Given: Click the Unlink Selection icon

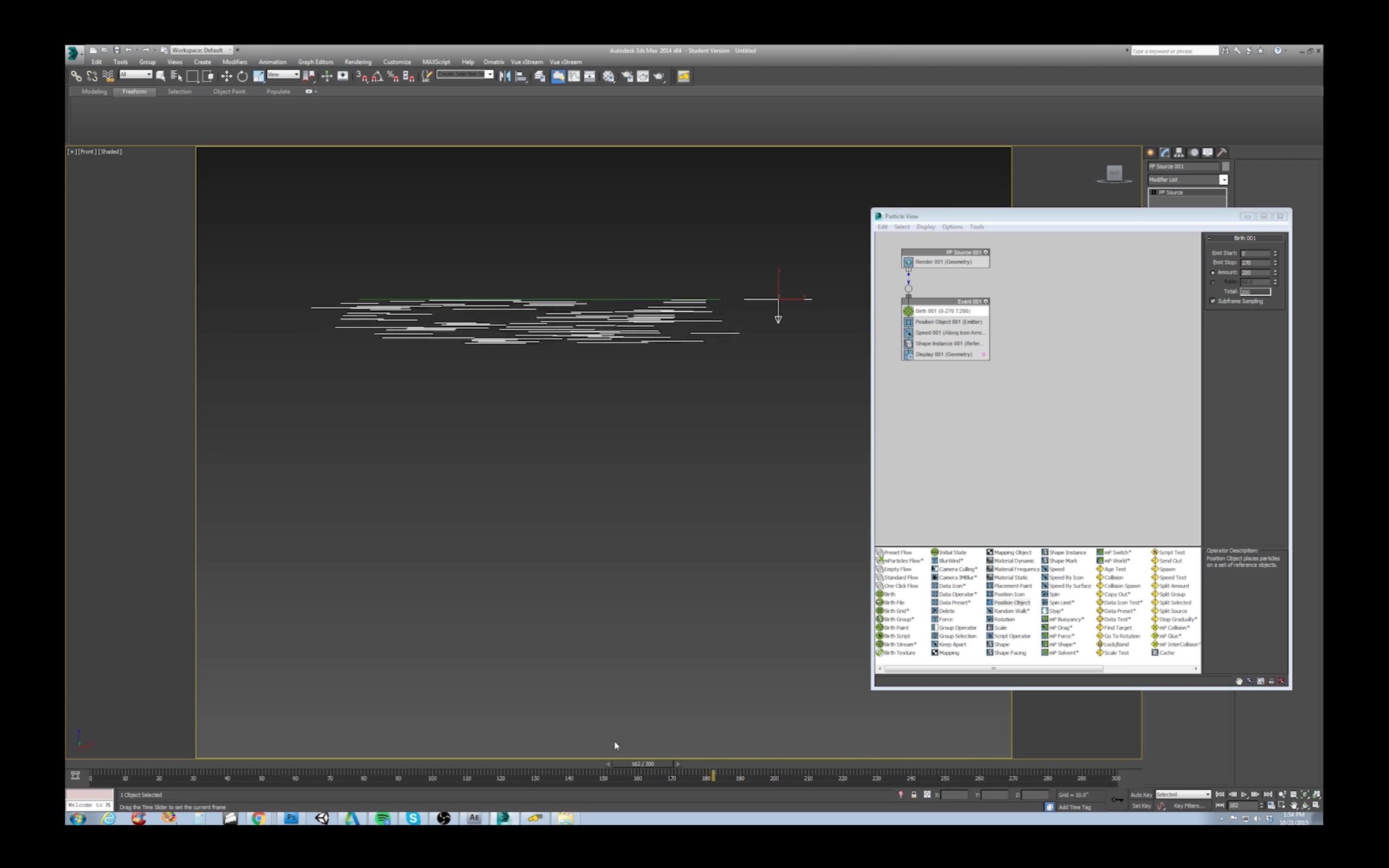Looking at the screenshot, I should [92, 76].
